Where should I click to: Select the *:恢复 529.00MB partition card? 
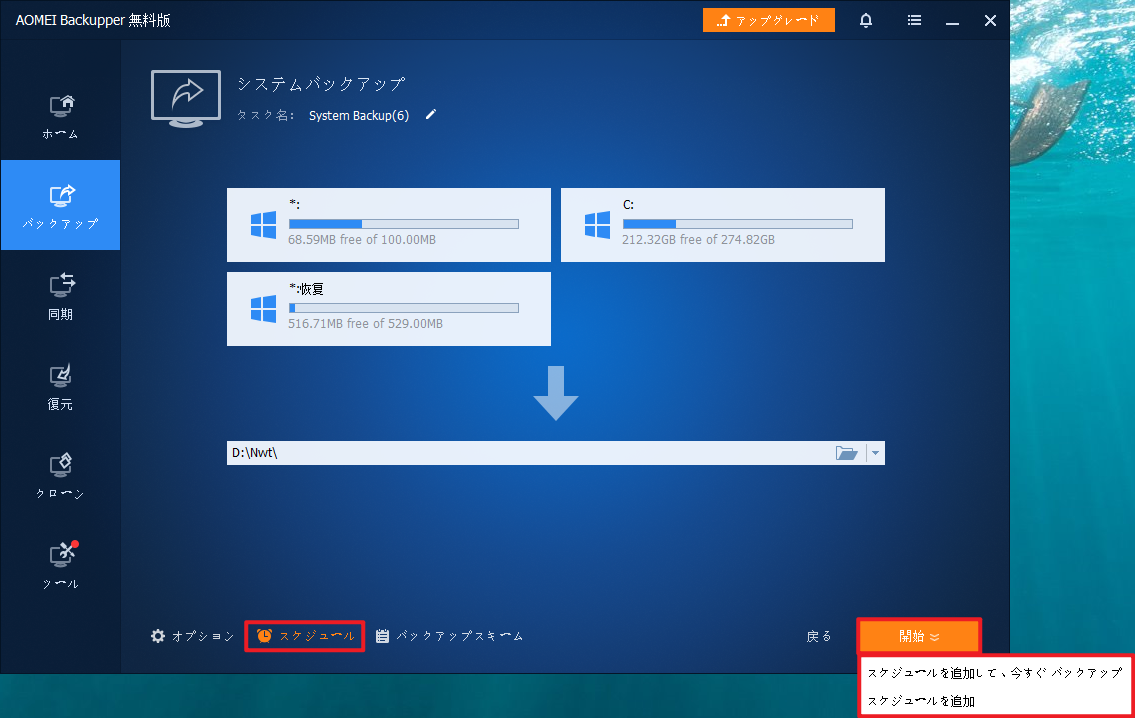(389, 309)
